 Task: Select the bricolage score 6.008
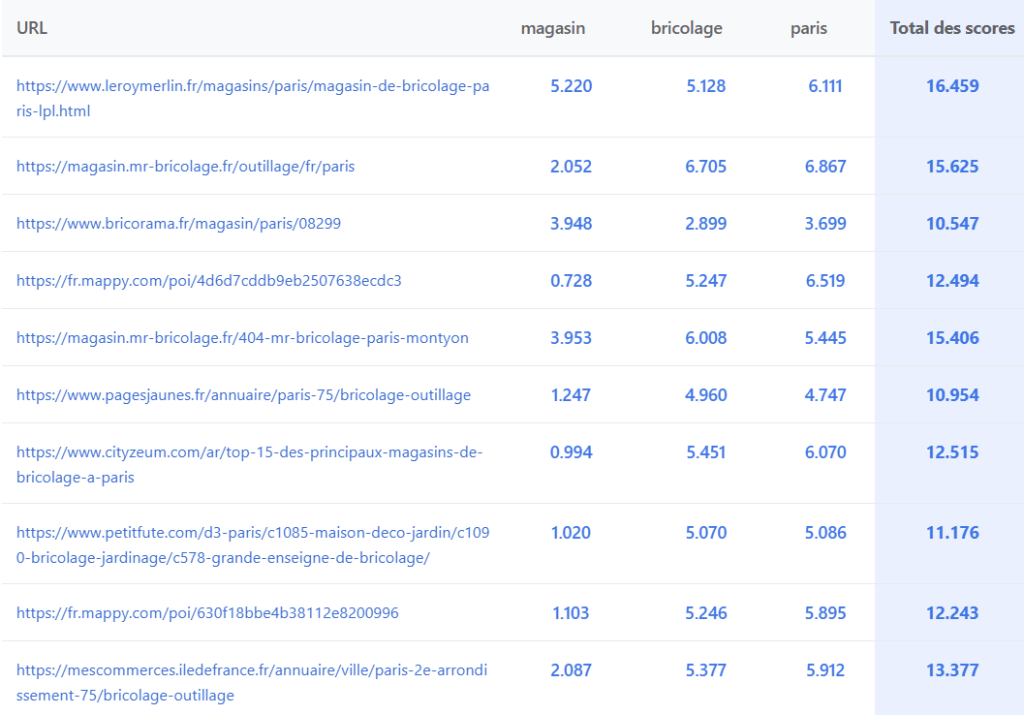(706, 338)
